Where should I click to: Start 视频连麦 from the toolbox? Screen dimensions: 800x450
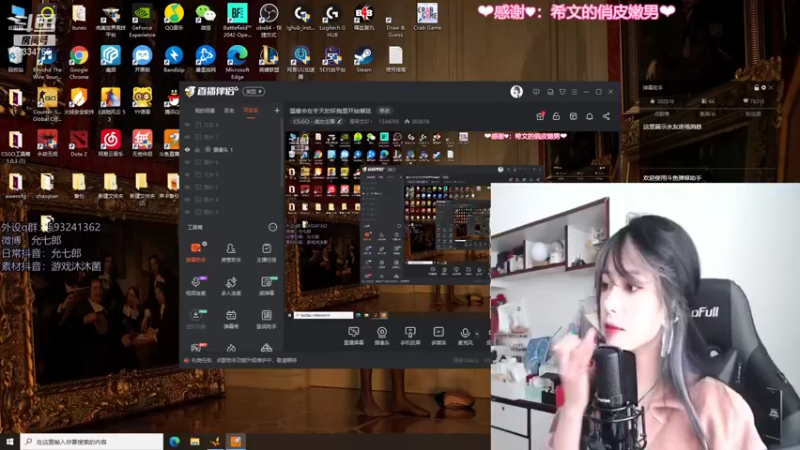point(195,286)
